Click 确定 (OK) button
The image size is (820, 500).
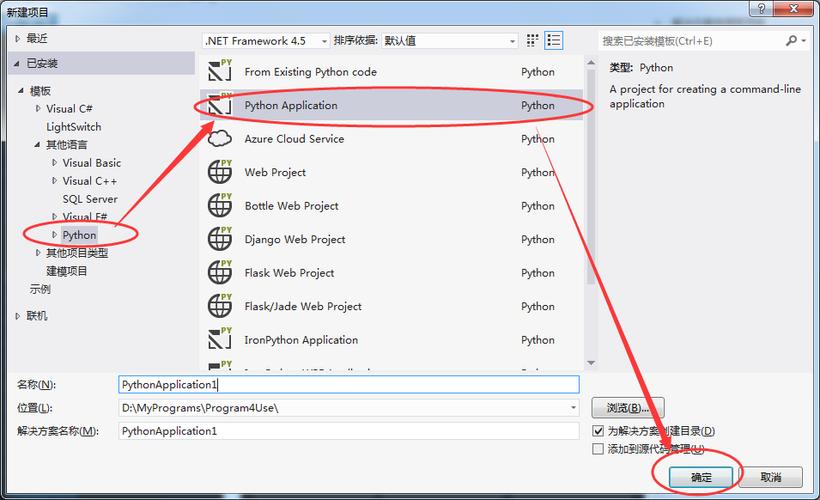[x=701, y=477]
